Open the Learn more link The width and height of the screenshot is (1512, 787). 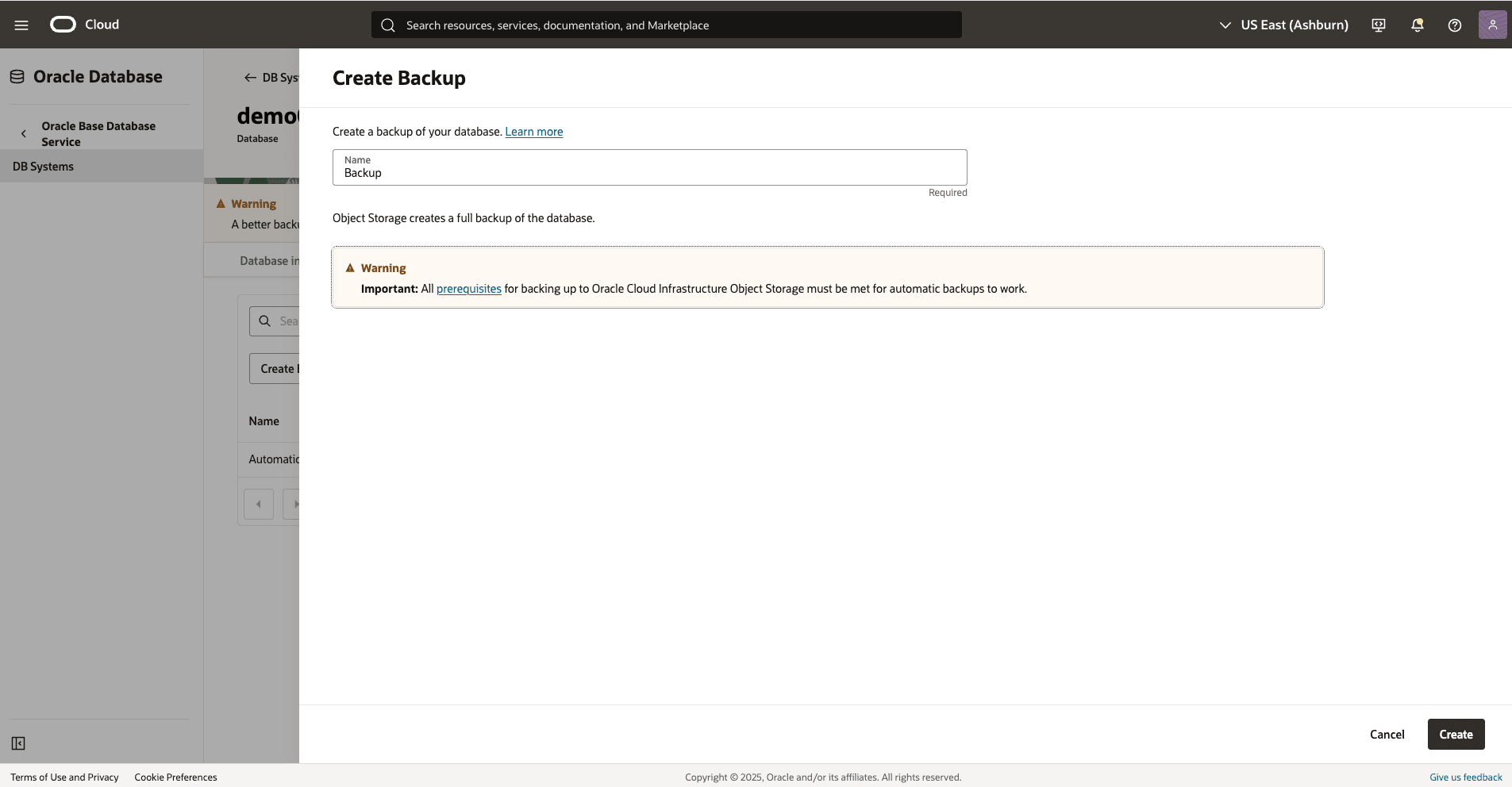tap(533, 131)
